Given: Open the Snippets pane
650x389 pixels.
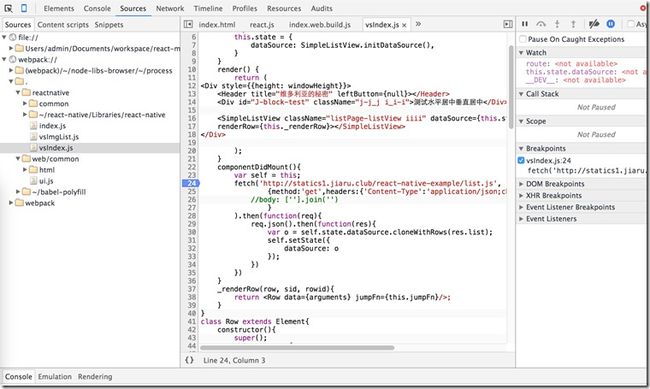Looking at the screenshot, I should click(109, 24).
